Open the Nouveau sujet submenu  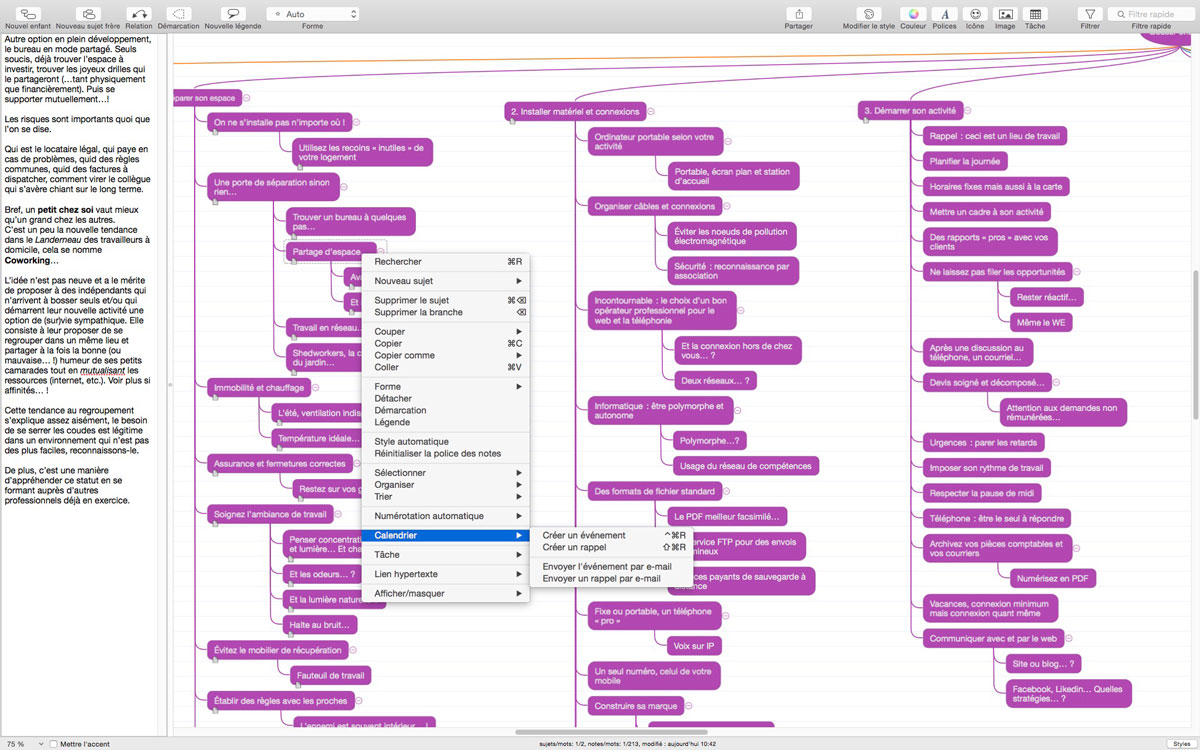(446, 281)
